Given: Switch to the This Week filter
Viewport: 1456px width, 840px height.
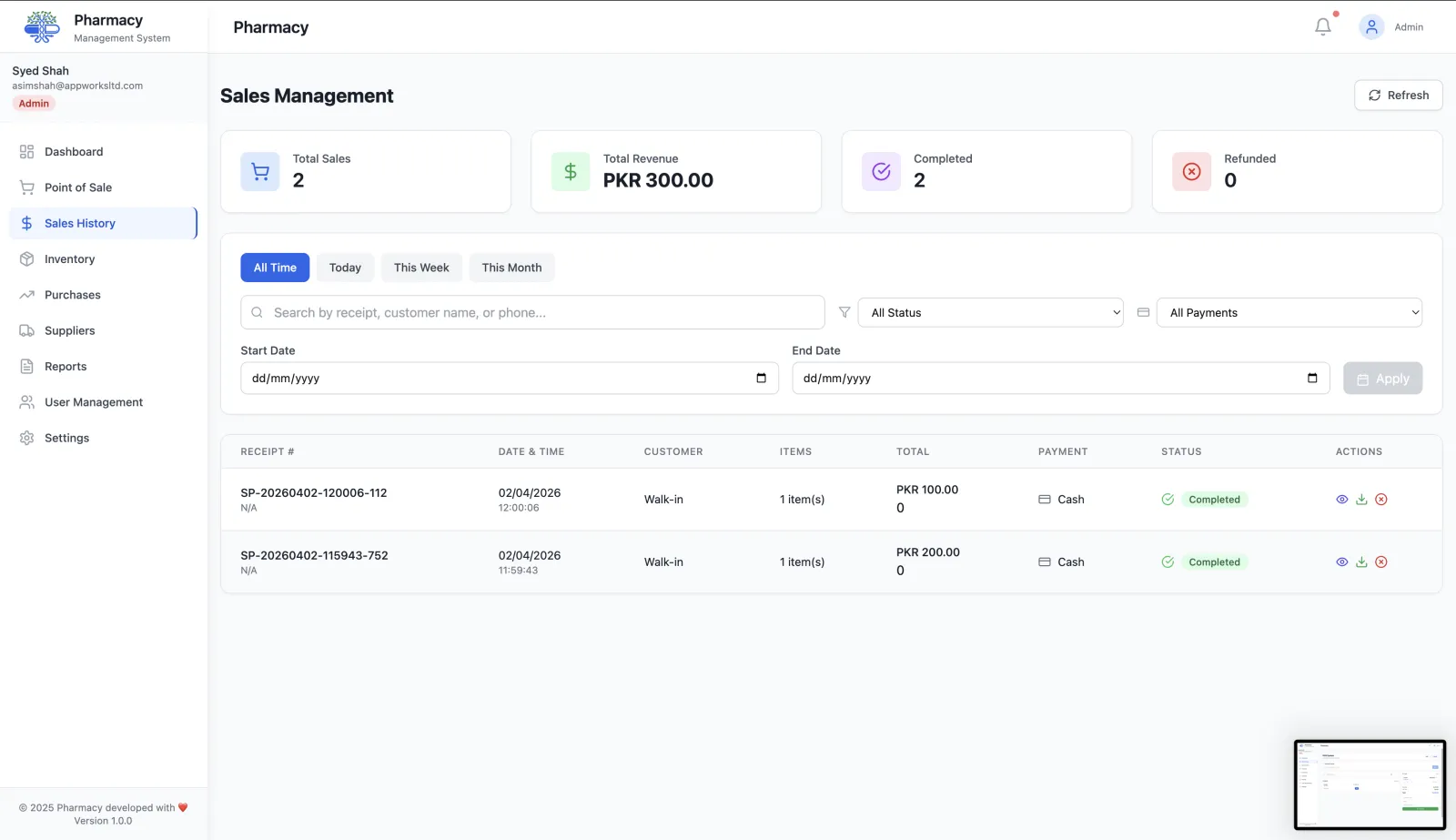Looking at the screenshot, I should click(421, 268).
